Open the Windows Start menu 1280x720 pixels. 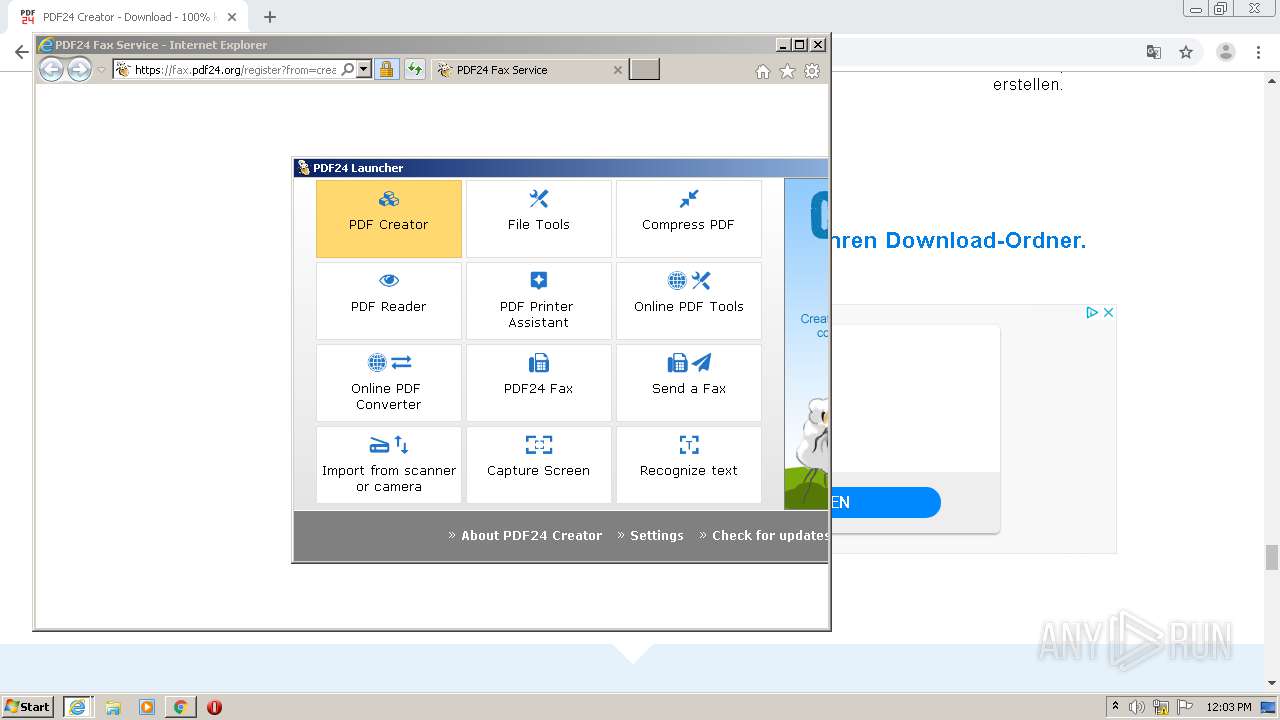pos(28,706)
